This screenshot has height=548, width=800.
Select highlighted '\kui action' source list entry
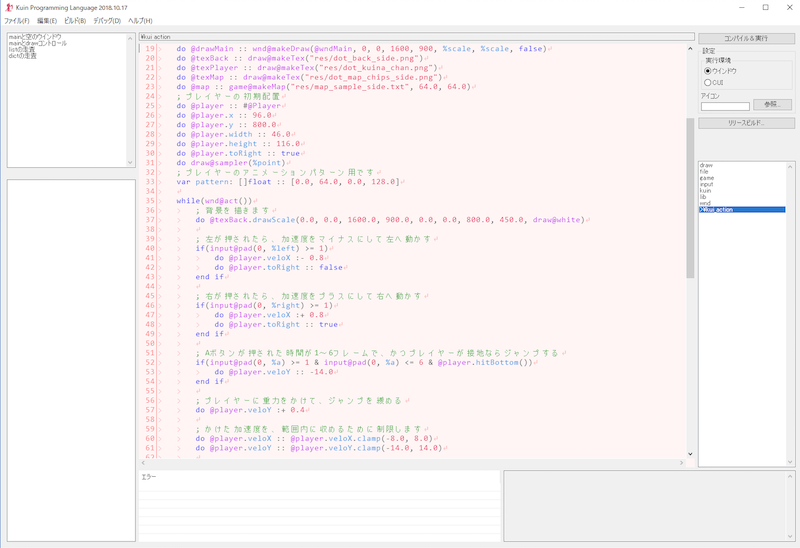click(x=742, y=210)
